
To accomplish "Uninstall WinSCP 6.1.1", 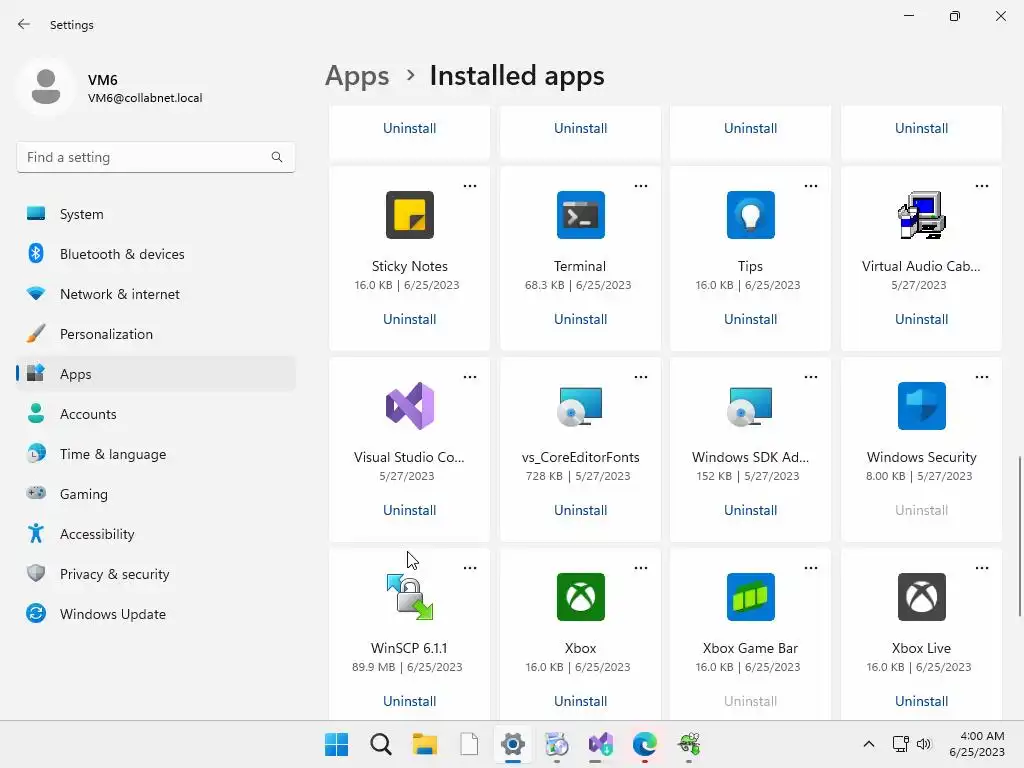I will point(409,701).
